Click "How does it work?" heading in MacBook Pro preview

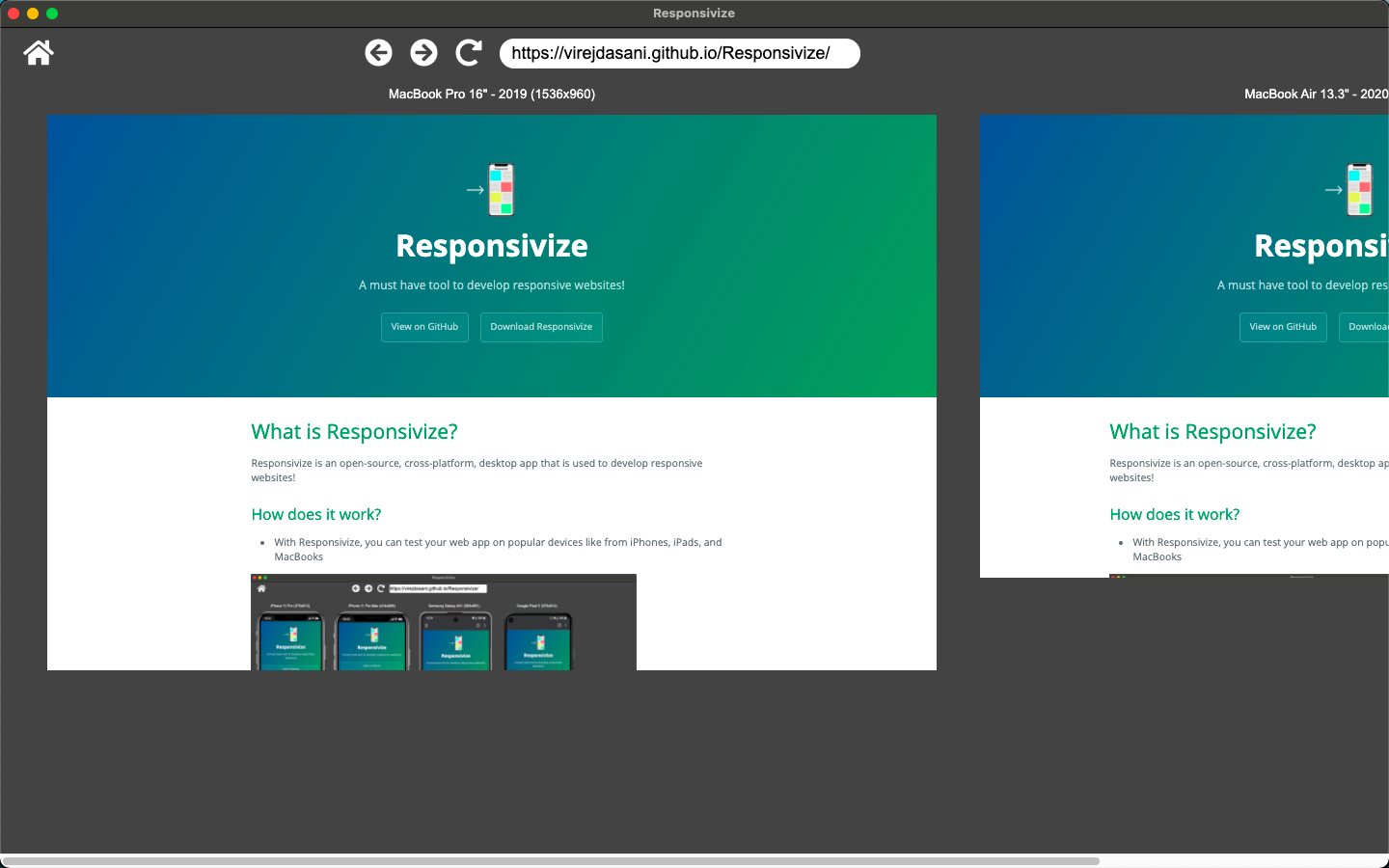[x=316, y=515]
